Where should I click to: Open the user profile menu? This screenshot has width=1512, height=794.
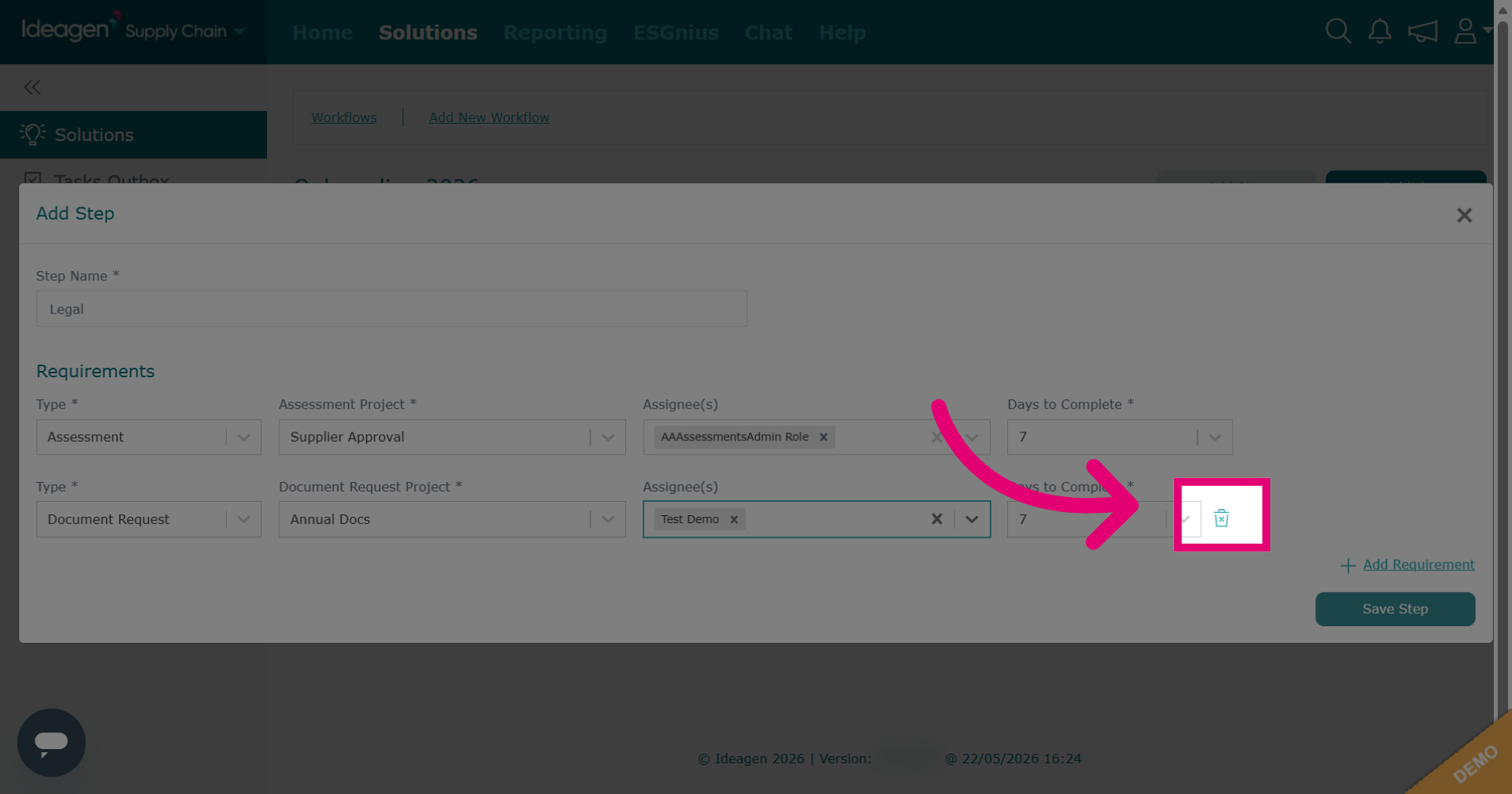(1471, 32)
